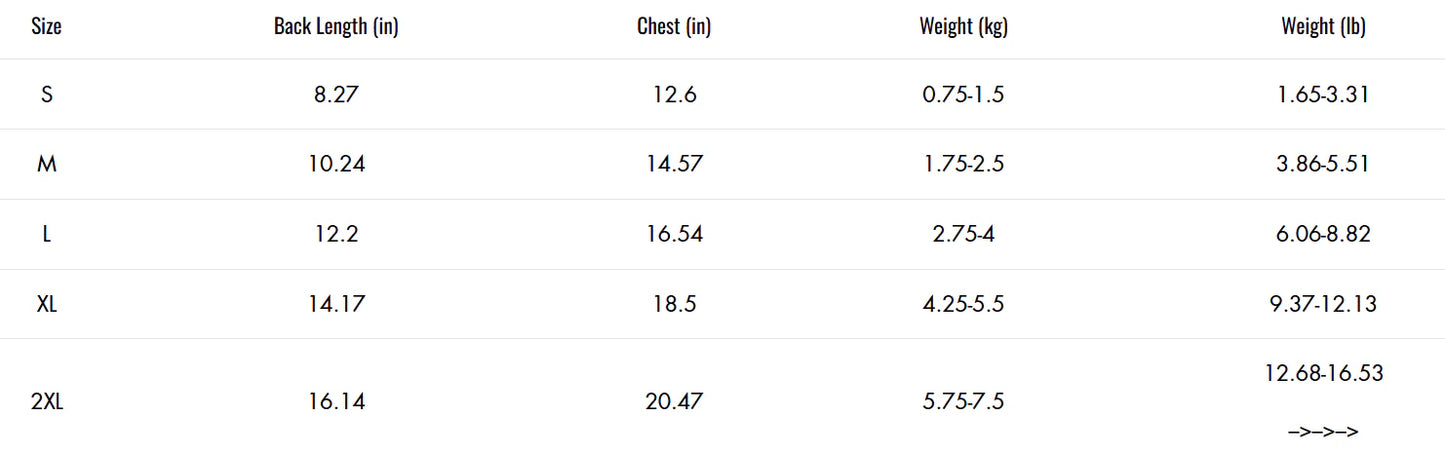Click the 18.5 chest measurement cell
The image size is (1445, 454).
click(674, 304)
